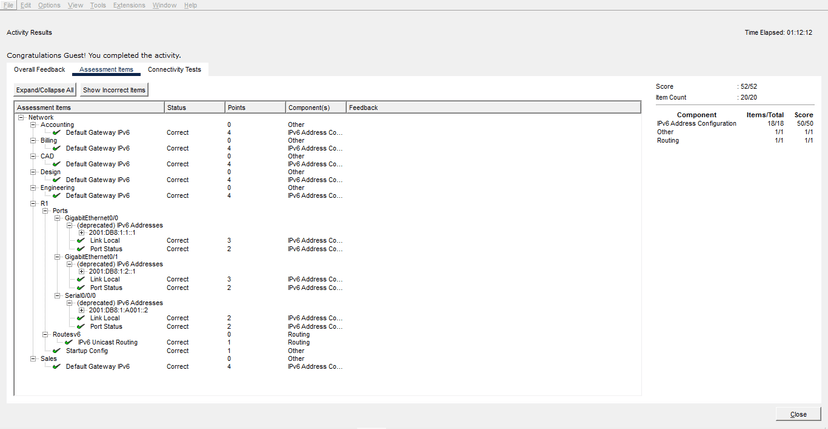Viewport: 828px width, 429px height.
Task: Click GigabitEthernet0/1 Port Status checkmark icon
Action: tap(82, 287)
